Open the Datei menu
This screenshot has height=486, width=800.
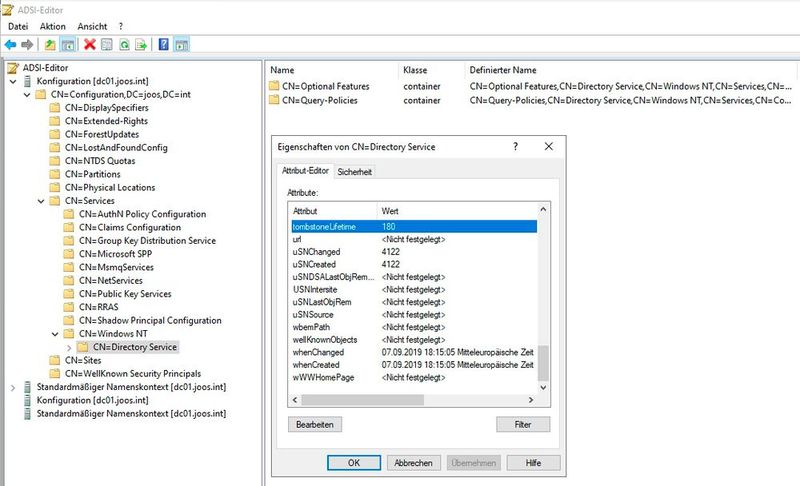point(18,27)
